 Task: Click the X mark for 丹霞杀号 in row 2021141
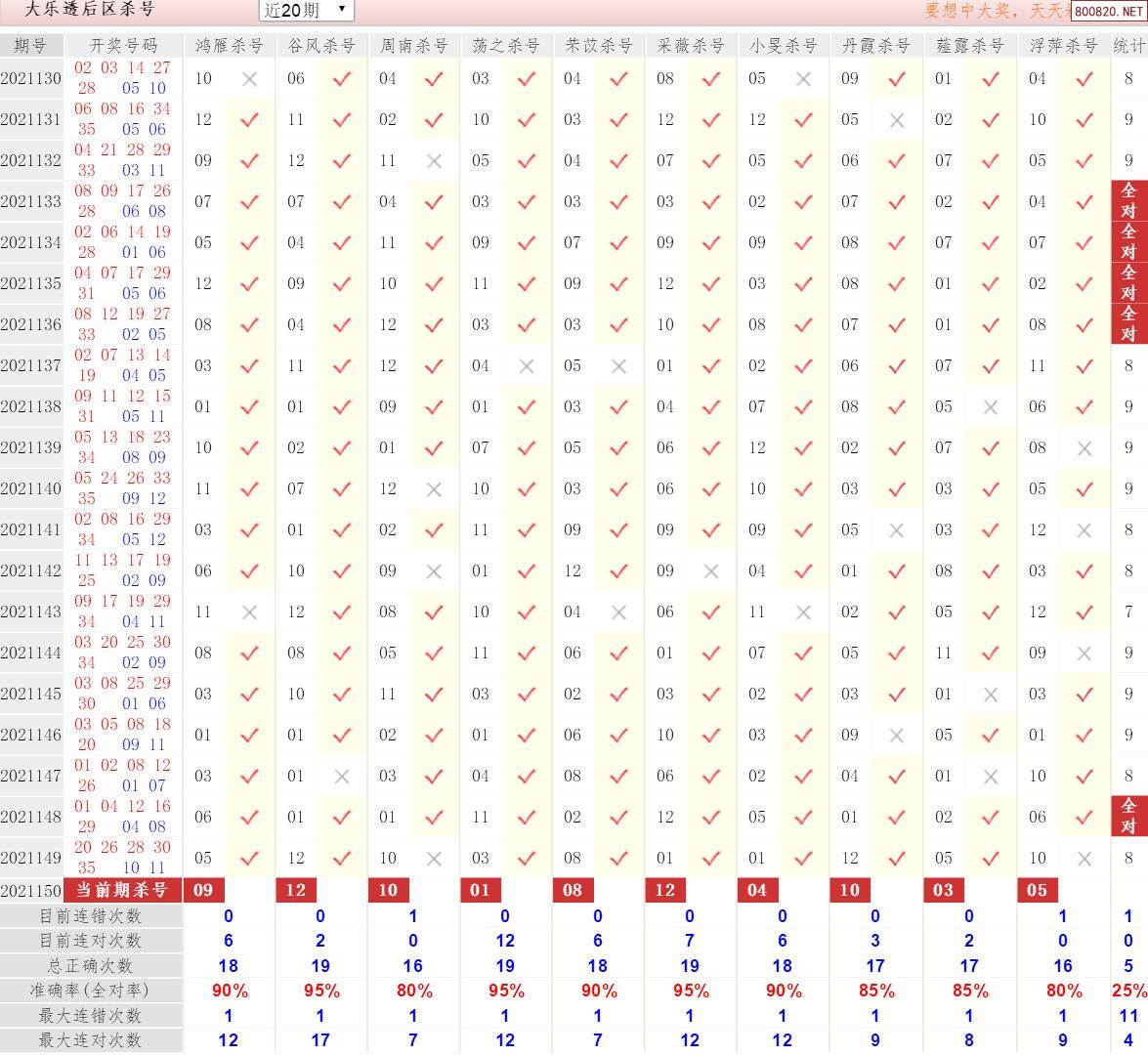[897, 530]
